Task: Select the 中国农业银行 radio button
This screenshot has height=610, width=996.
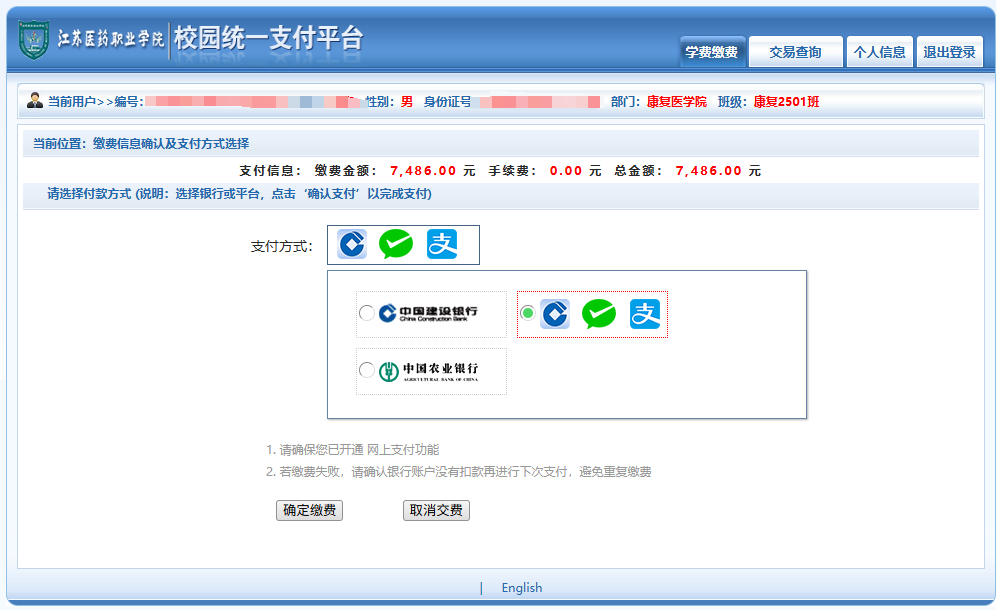Action: [367, 370]
